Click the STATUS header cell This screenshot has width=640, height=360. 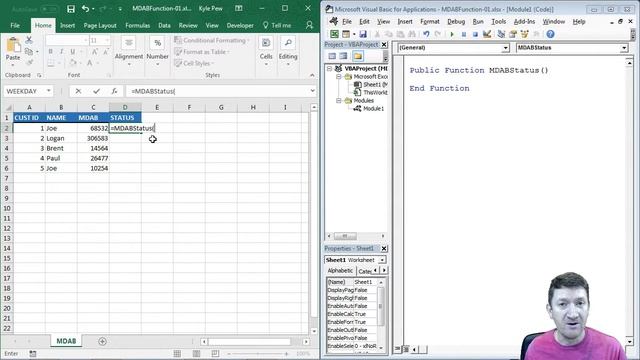tap(125, 118)
